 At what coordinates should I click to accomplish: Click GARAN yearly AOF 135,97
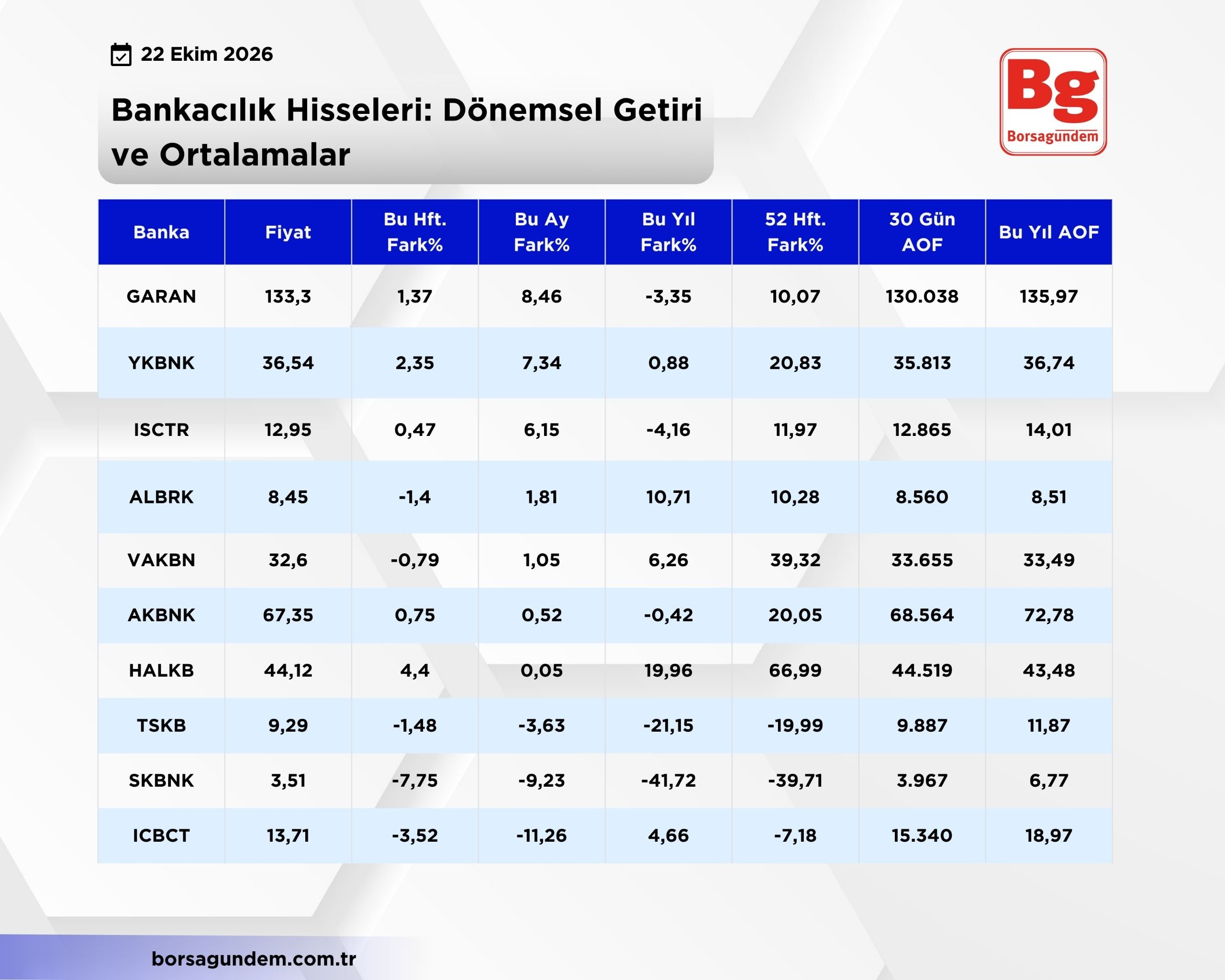click(1049, 297)
